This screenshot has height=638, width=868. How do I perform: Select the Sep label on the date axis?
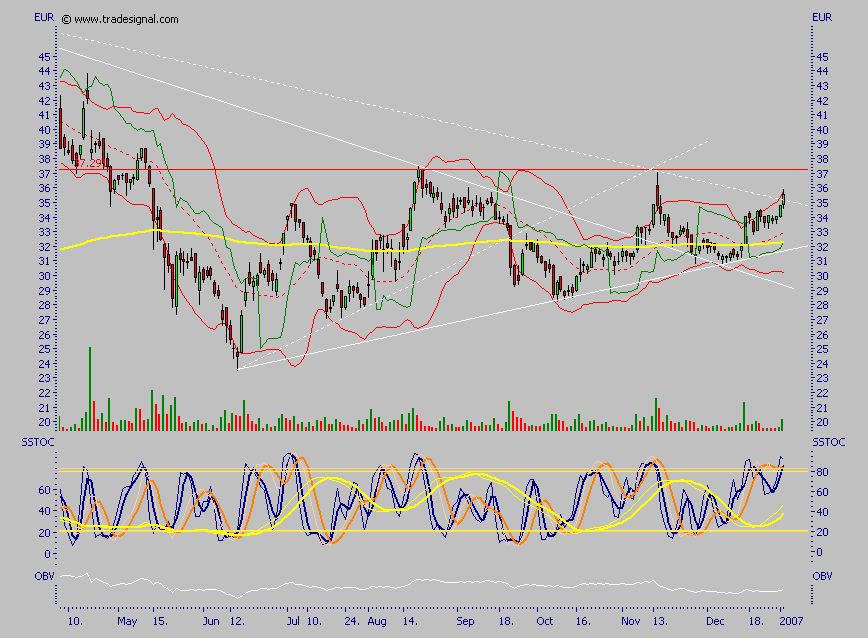point(465,621)
